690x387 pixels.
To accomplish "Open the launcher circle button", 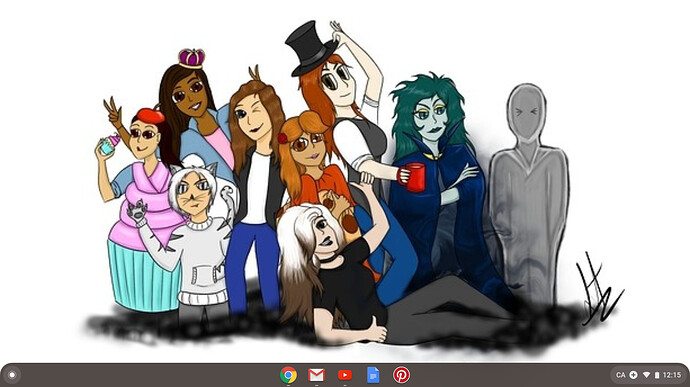I will [12, 375].
